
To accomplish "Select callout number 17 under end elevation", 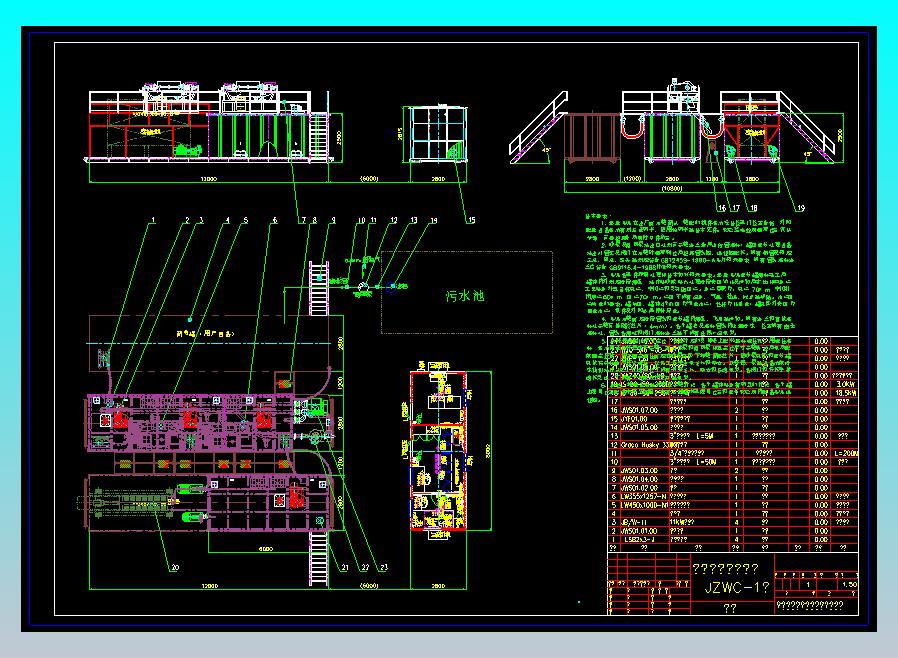I will [735, 208].
